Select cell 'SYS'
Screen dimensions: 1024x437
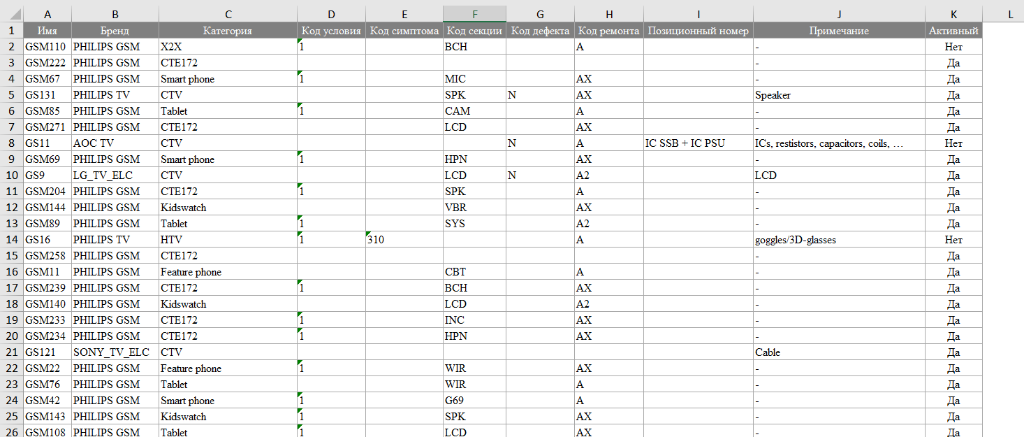475,223
